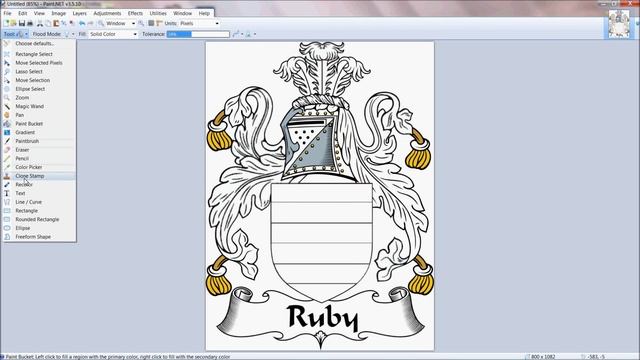
Task: Select the Color Picker tool
Action: (39, 167)
